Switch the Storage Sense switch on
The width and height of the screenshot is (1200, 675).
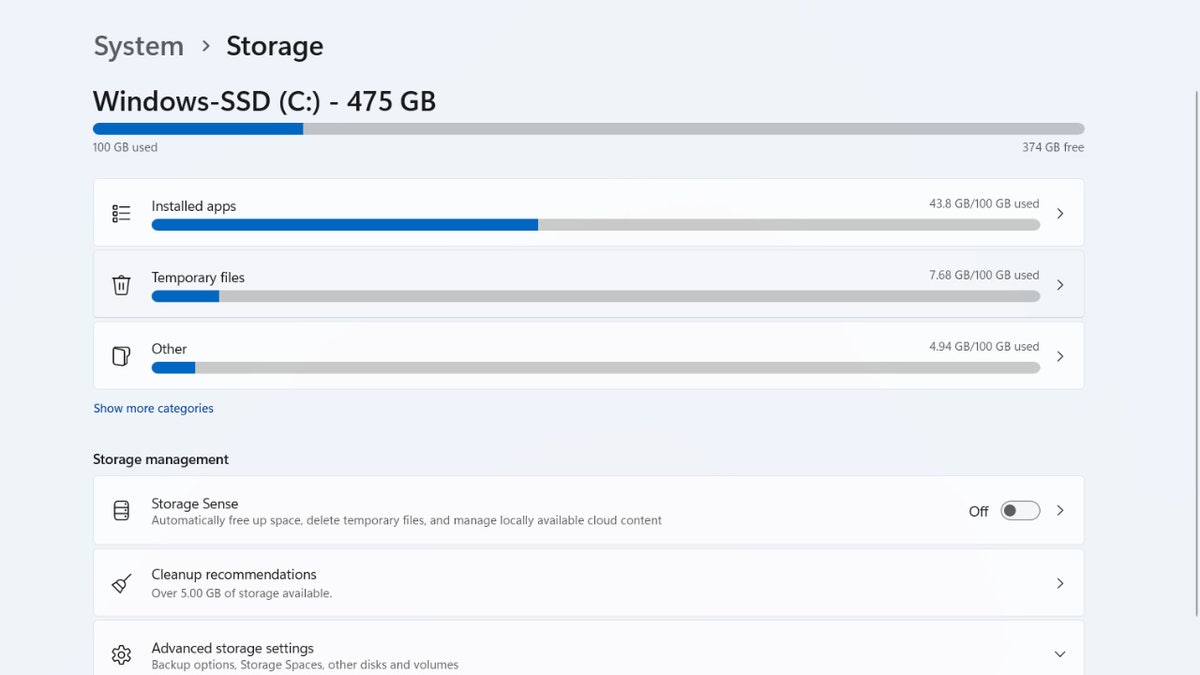[x=1020, y=510]
